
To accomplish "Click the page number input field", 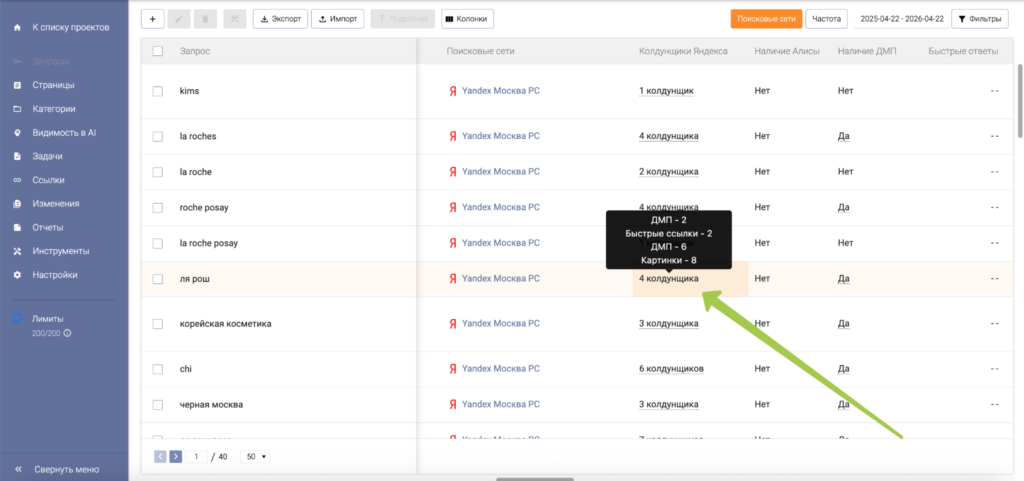I will pos(197,457).
